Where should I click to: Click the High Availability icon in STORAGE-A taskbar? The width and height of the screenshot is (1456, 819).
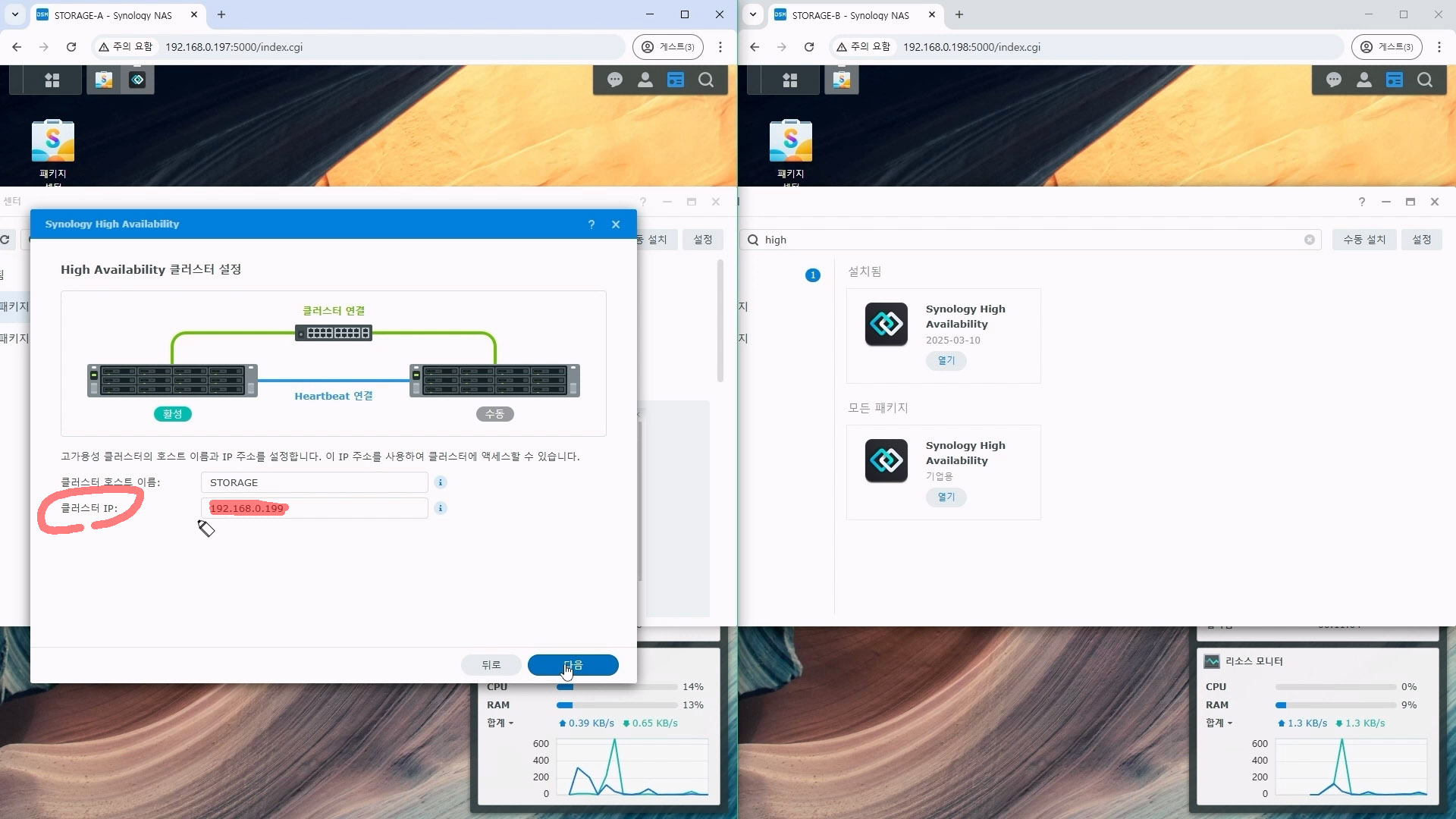[137, 80]
